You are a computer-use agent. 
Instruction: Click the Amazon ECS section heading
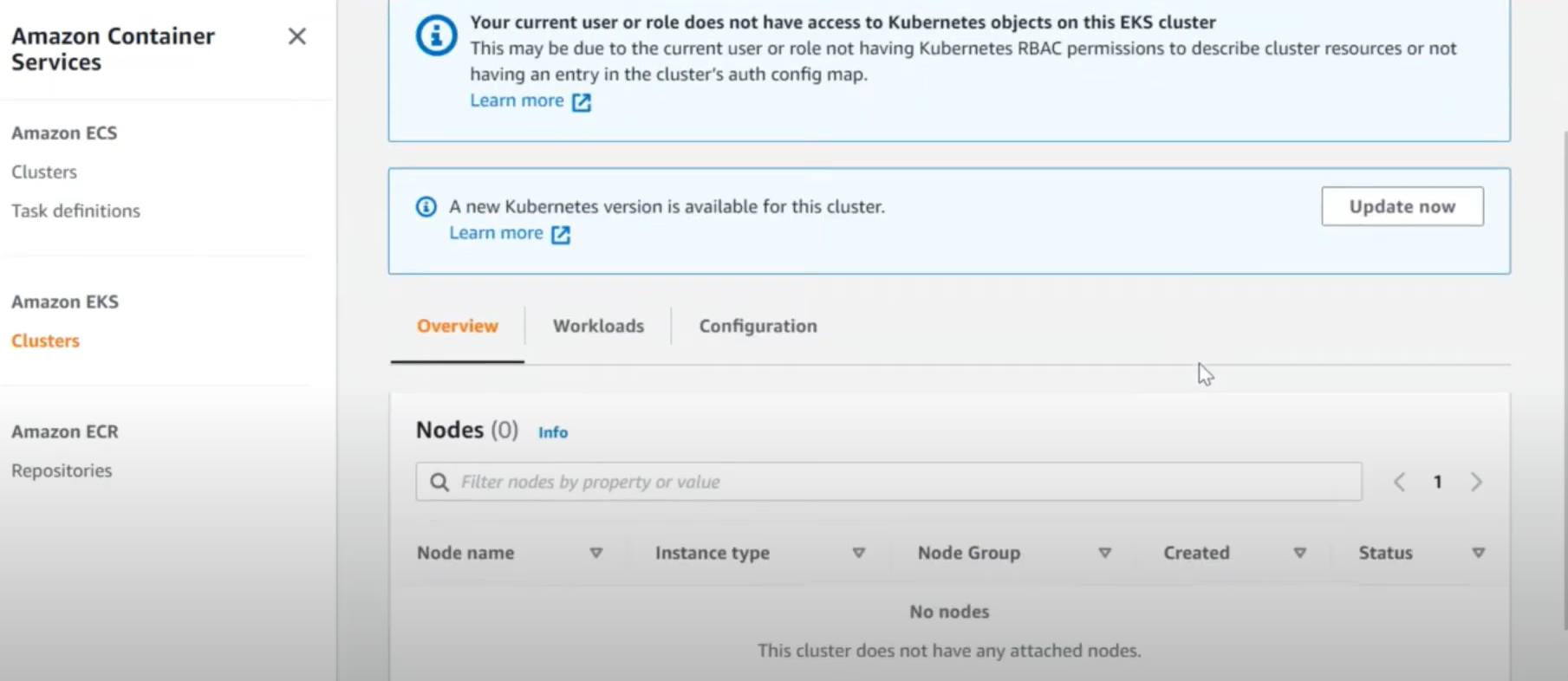(64, 133)
